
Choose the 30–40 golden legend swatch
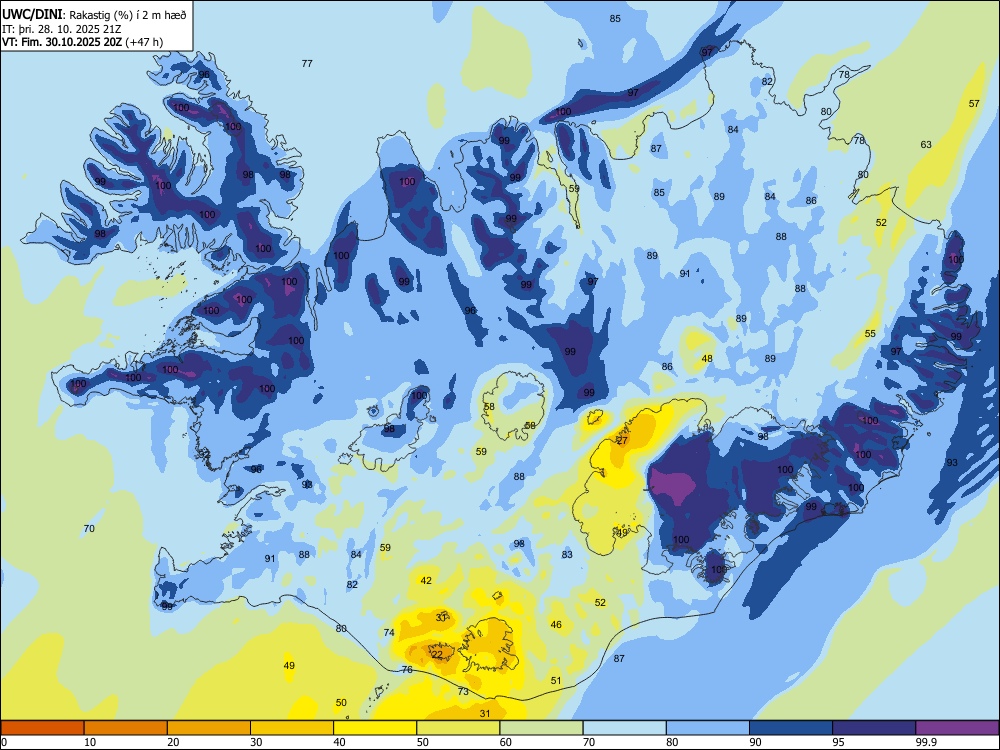[292, 728]
